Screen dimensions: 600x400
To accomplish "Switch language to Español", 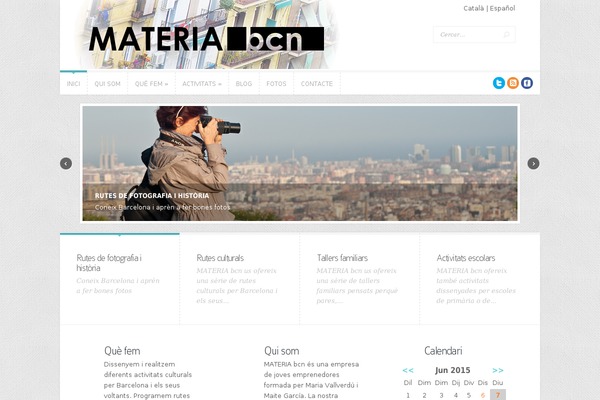I will 502,8.
